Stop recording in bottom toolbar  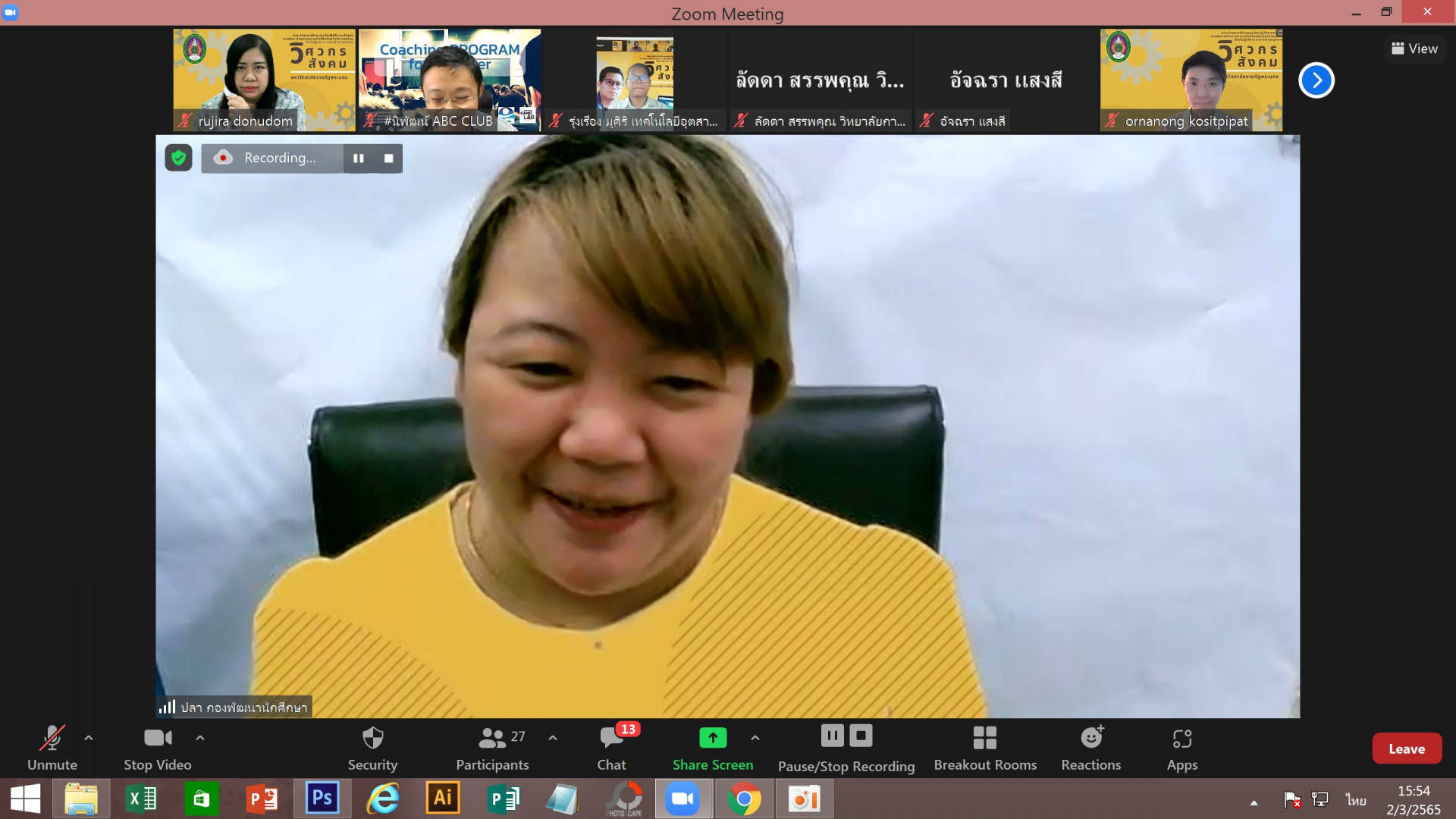[x=861, y=736]
